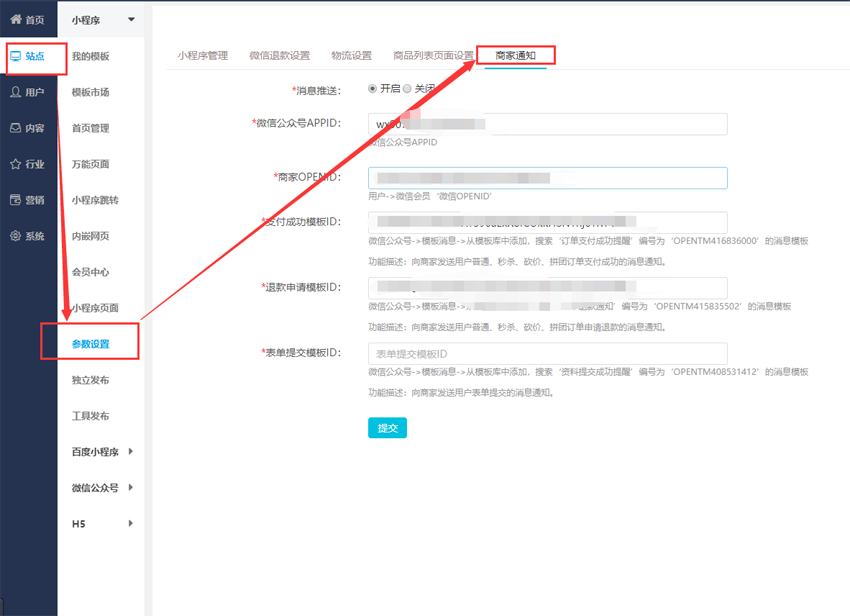Click the 表单提交模板ID input field
The height and width of the screenshot is (616, 850).
[x=547, y=353]
